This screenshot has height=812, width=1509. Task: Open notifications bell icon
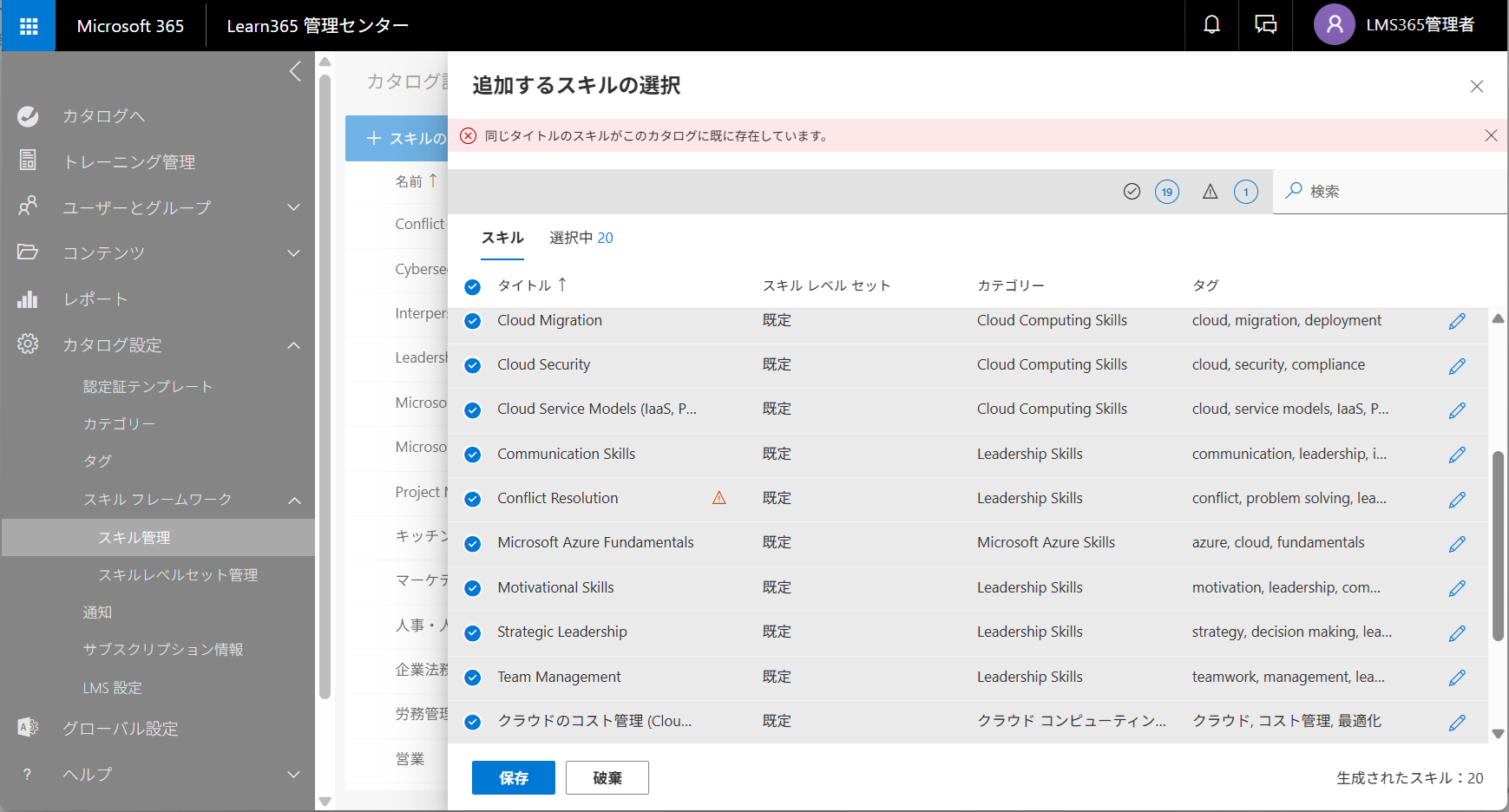tap(1211, 25)
